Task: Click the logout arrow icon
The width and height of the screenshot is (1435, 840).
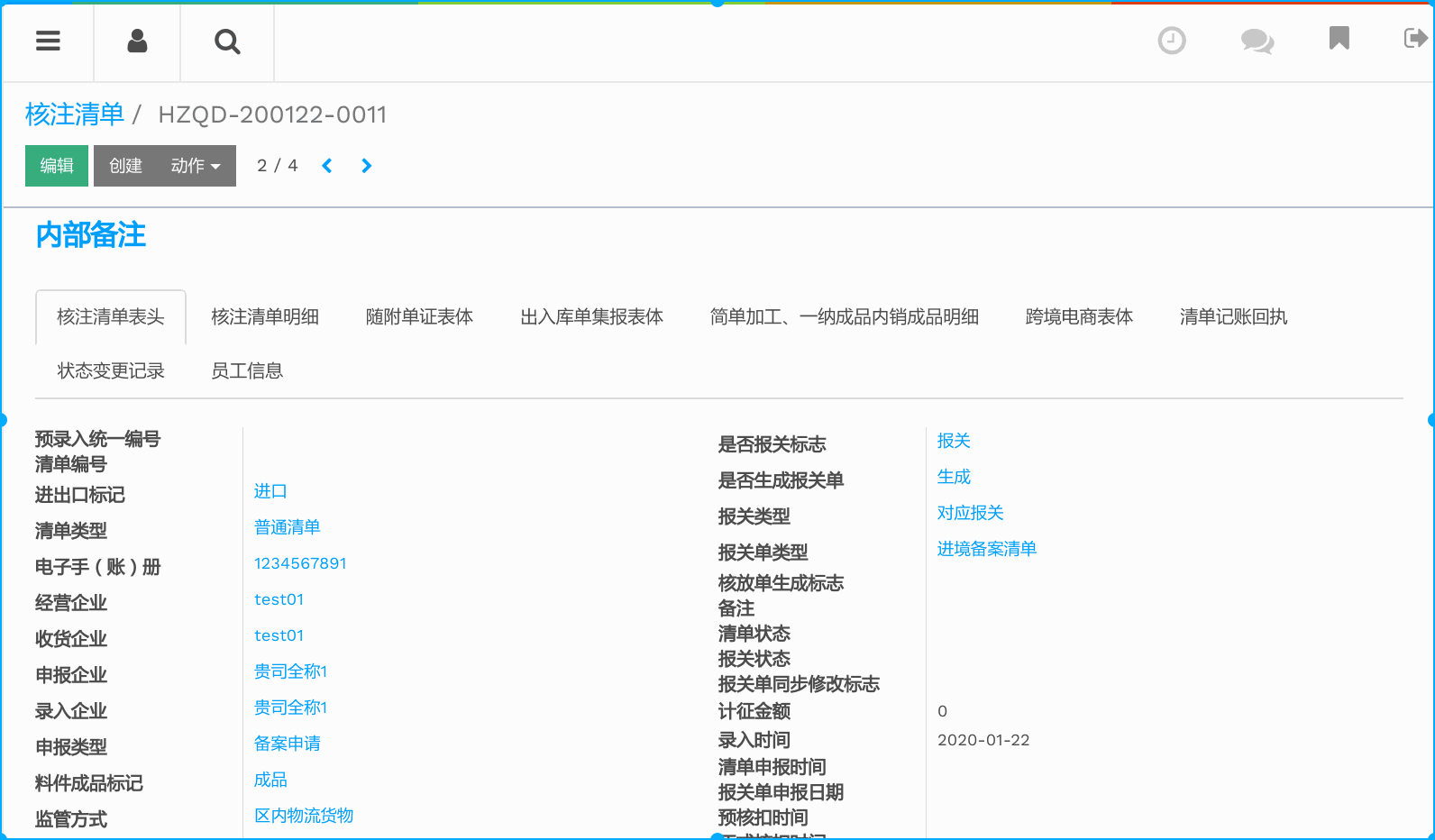Action: 1415,38
